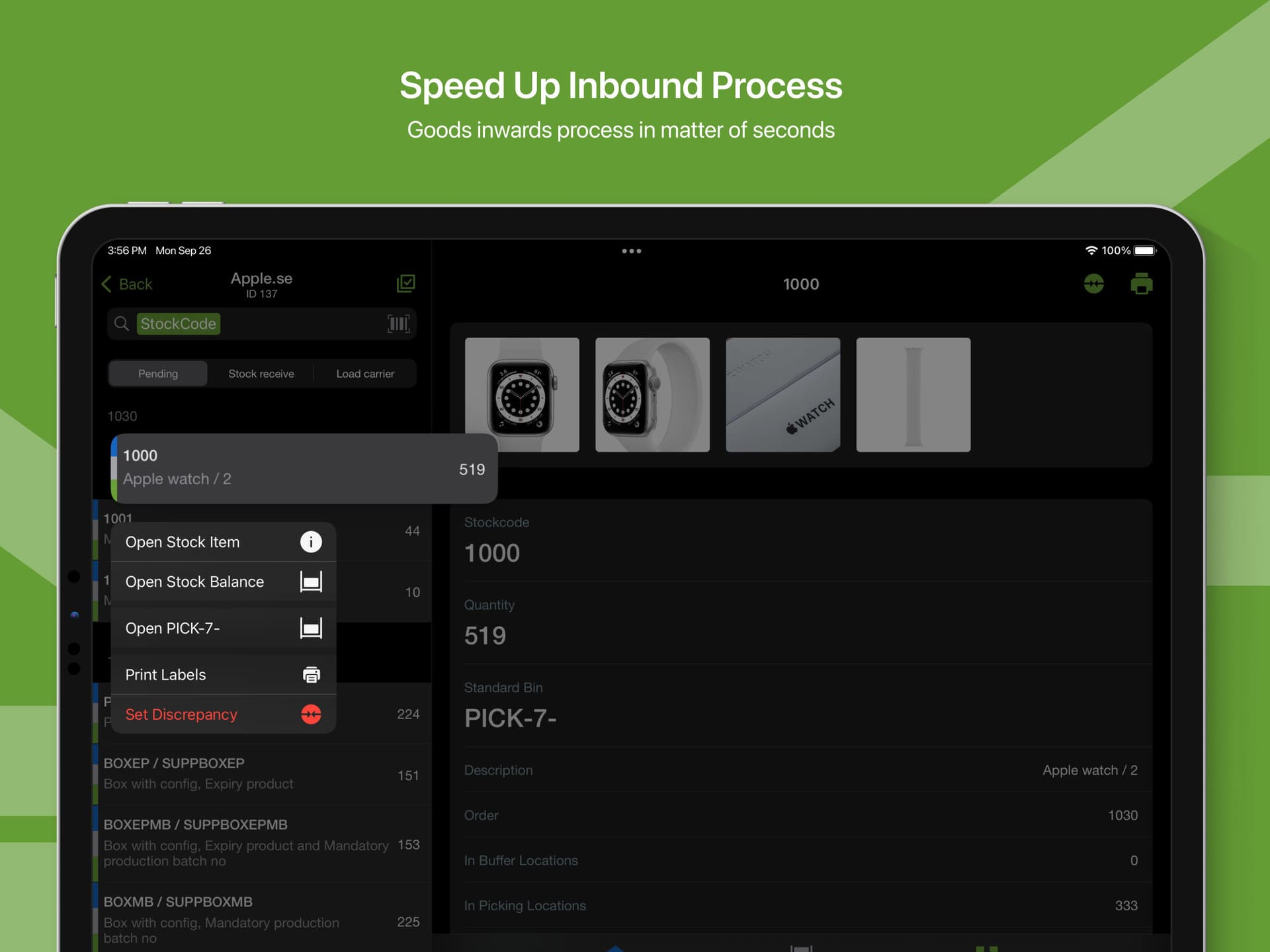Click the Print Labels printer icon

click(x=311, y=674)
